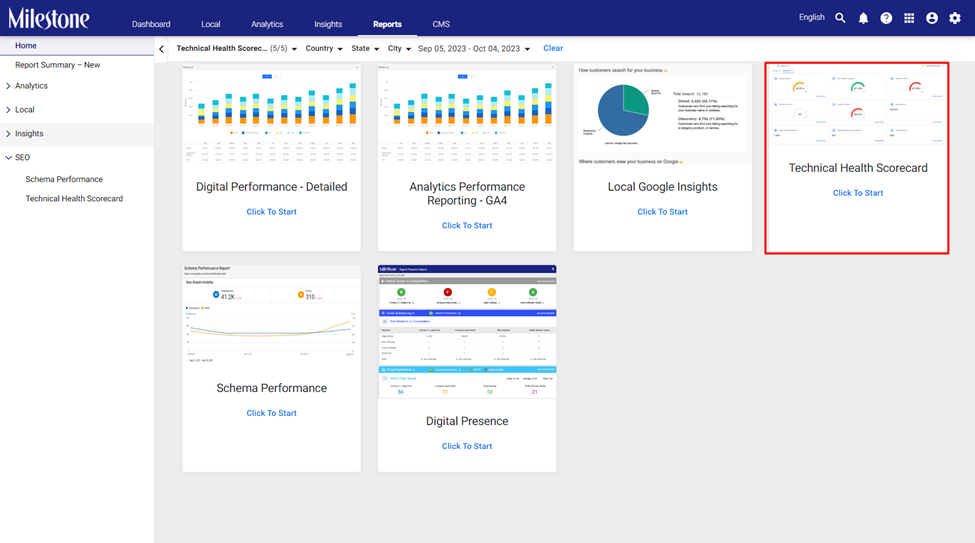
Task: Open the State filter dropdown
Action: point(365,49)
